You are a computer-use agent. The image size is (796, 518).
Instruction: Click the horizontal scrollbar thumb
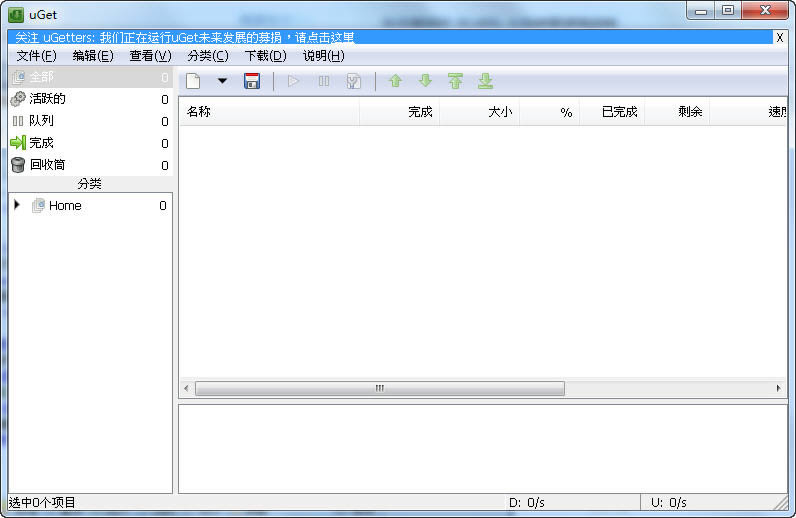(380, 388)
